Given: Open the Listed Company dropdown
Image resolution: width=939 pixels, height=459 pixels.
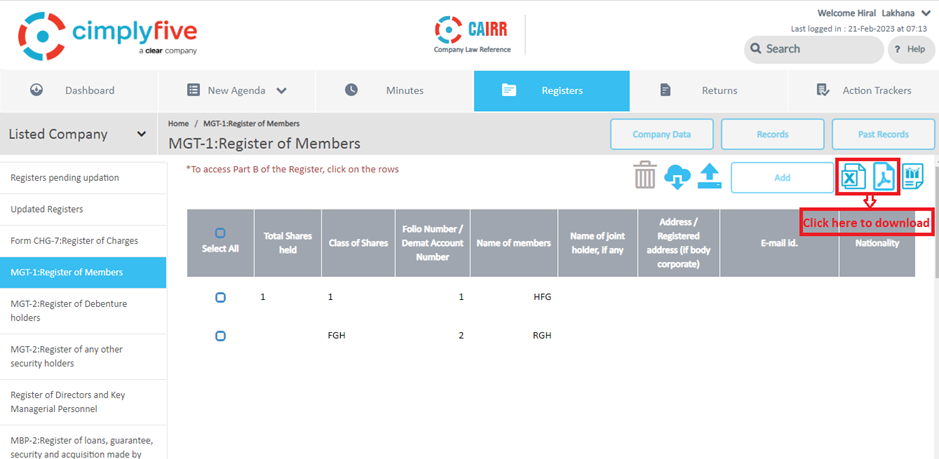Looking at the screenshot, I should 78,134.
